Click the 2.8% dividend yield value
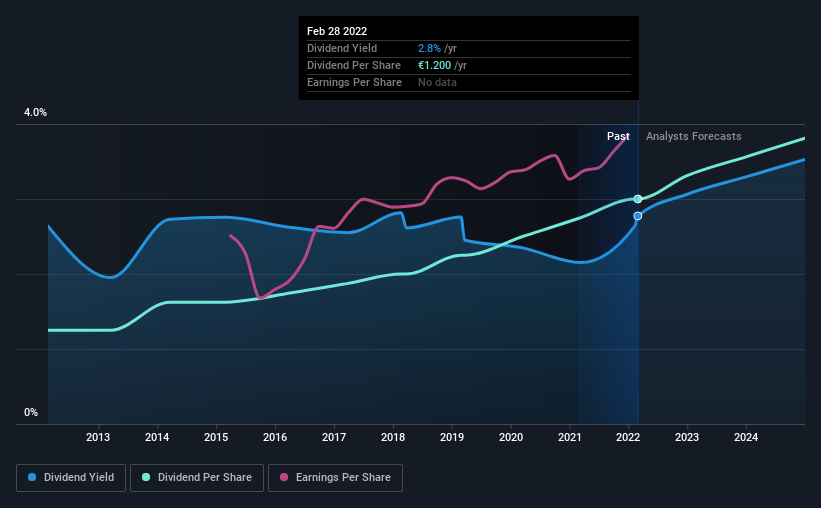The height and width of the screenshot is (508, 821). click(x=429, y=48)
